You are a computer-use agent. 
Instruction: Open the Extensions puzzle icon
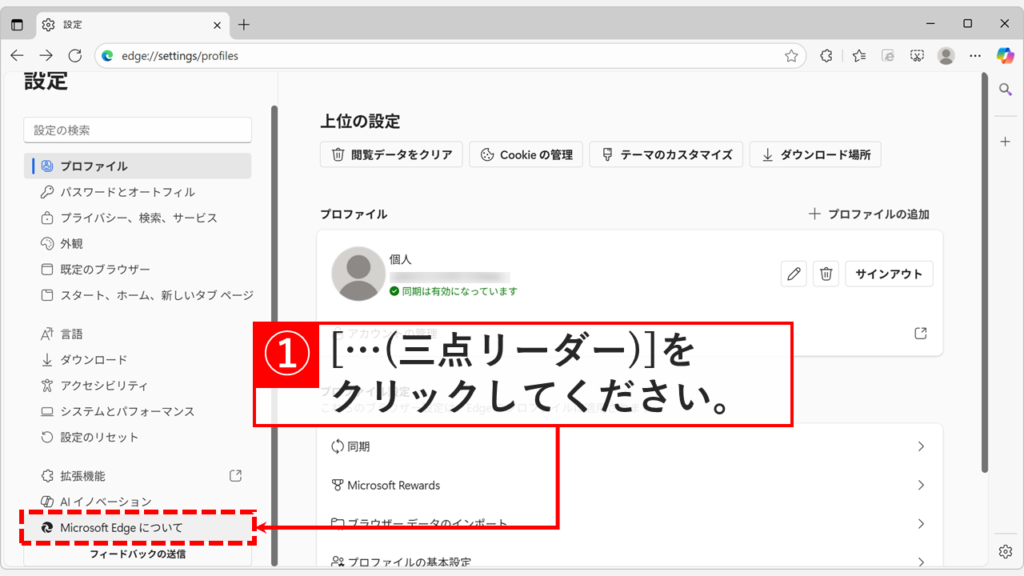pos(826,56)
